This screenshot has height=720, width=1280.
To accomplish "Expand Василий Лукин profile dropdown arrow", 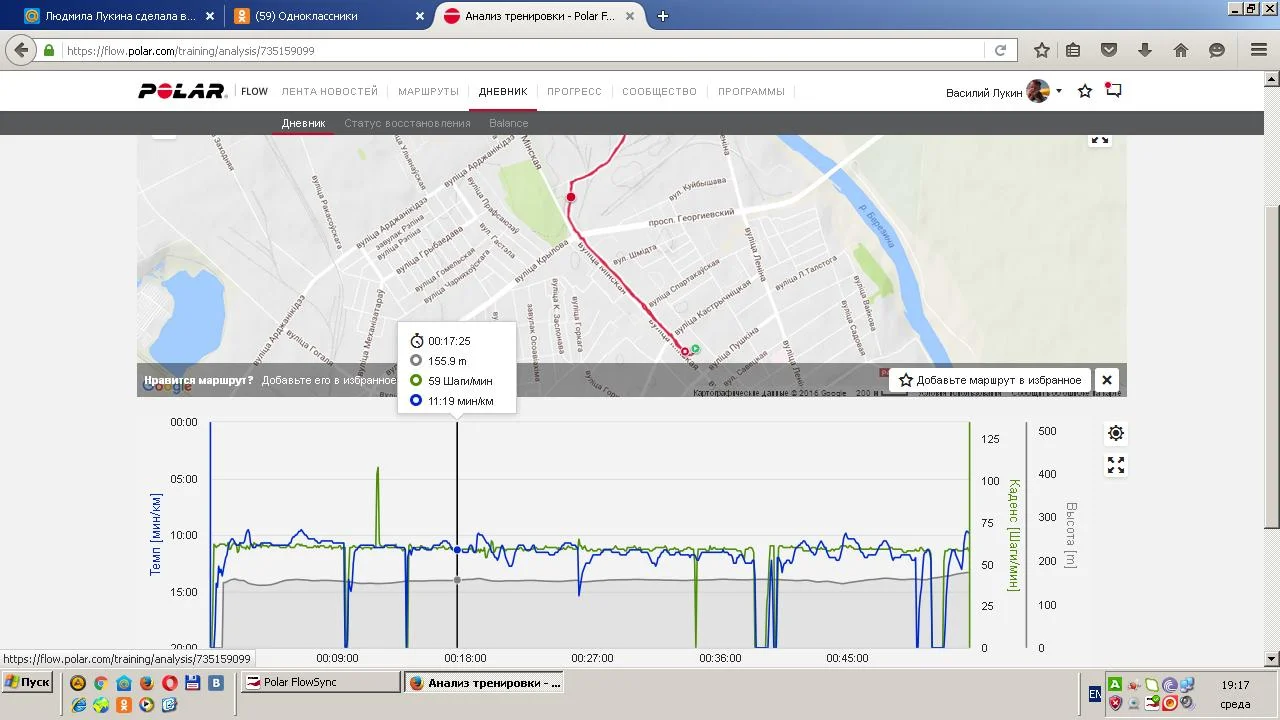I will coord(1059,92).
